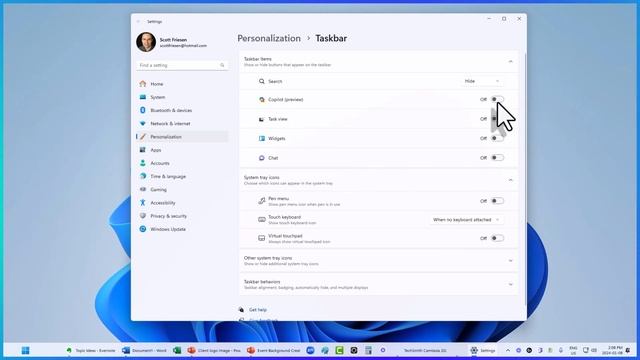Click Scott Friesen profile picture
Image resolution: width=640 pixels, height=360 pixels.
[x=146, y=42]
